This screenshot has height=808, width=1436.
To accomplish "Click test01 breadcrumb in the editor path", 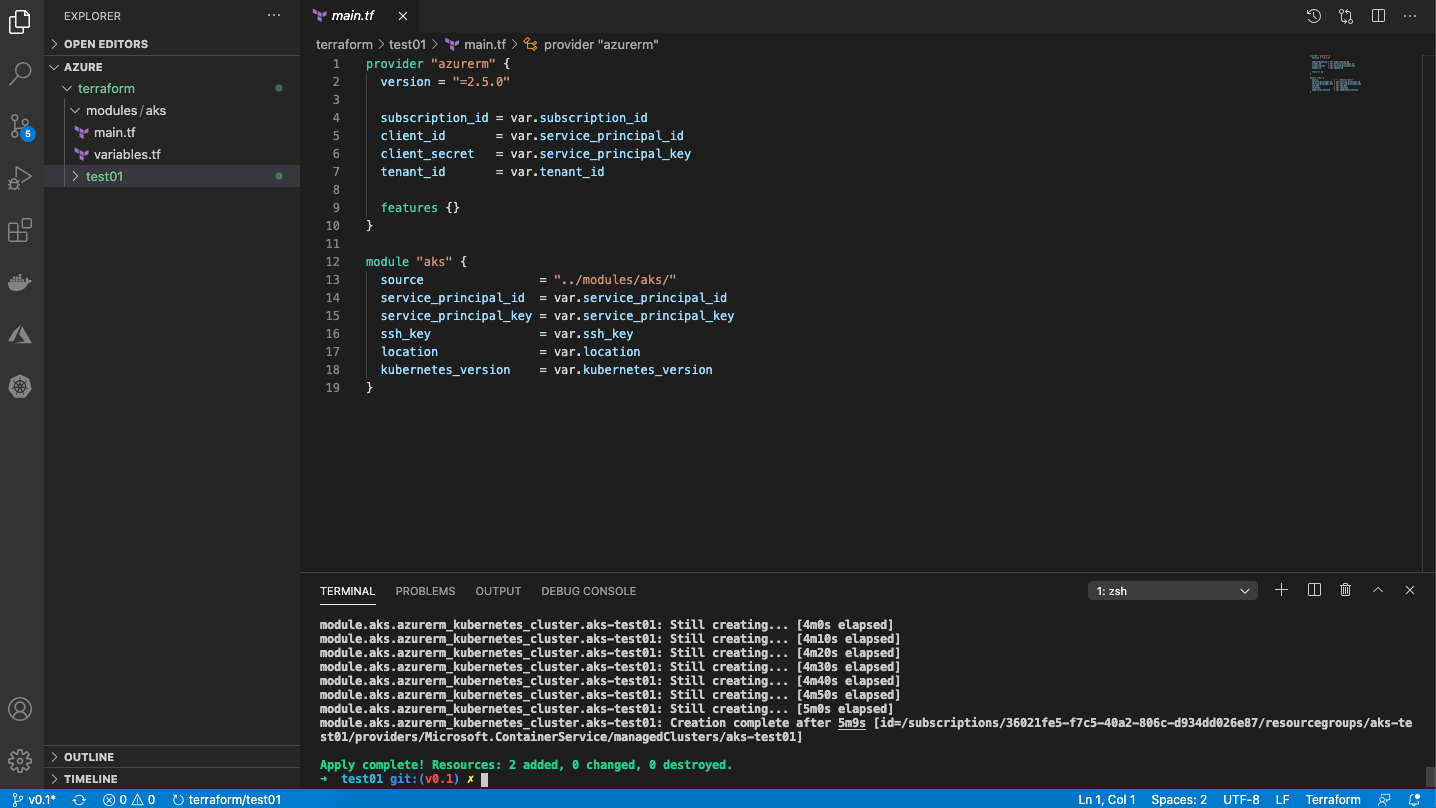I will click(x=407, y=44).
